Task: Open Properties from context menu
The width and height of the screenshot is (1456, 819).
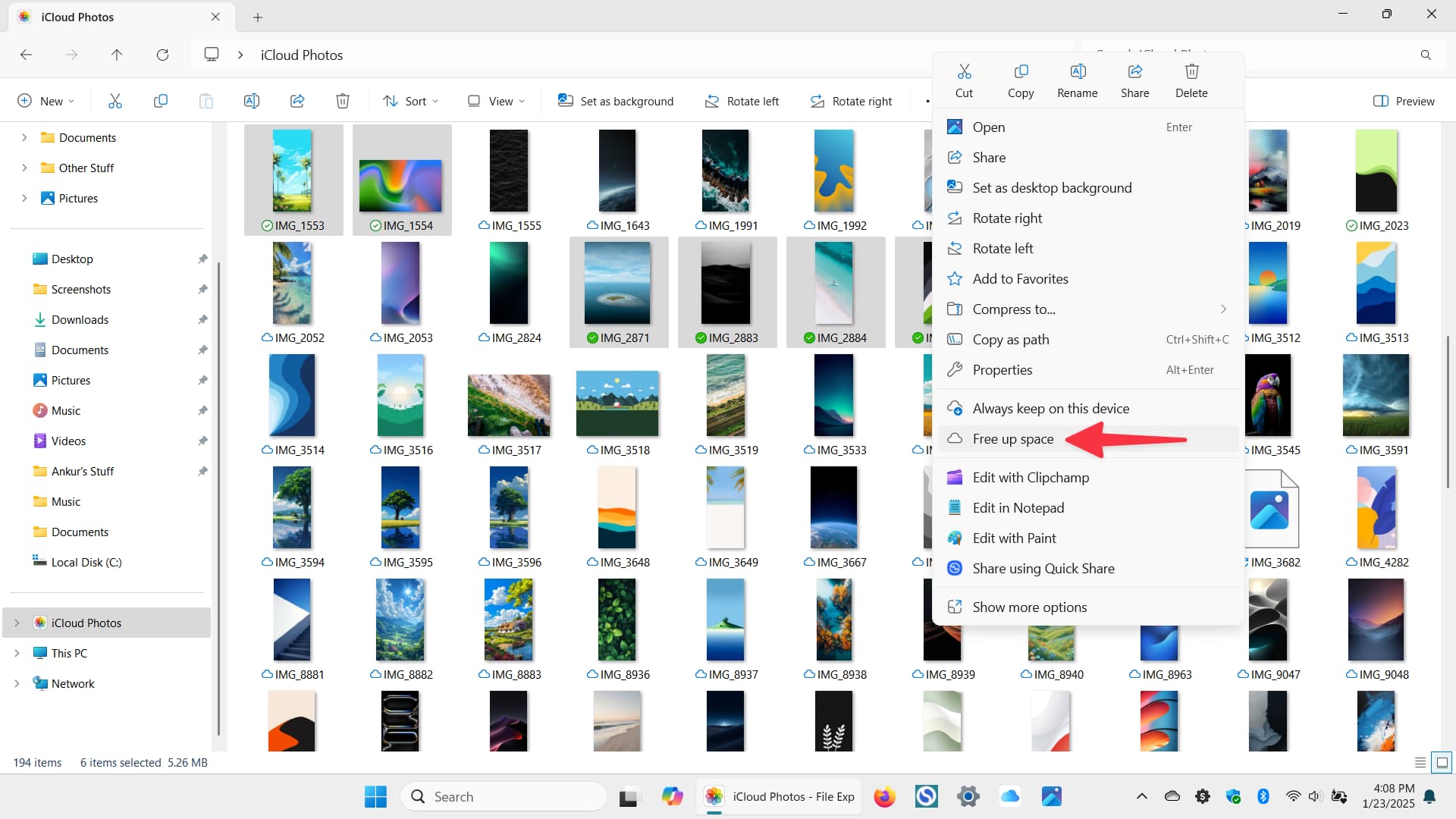Action: pos(1088,370)
